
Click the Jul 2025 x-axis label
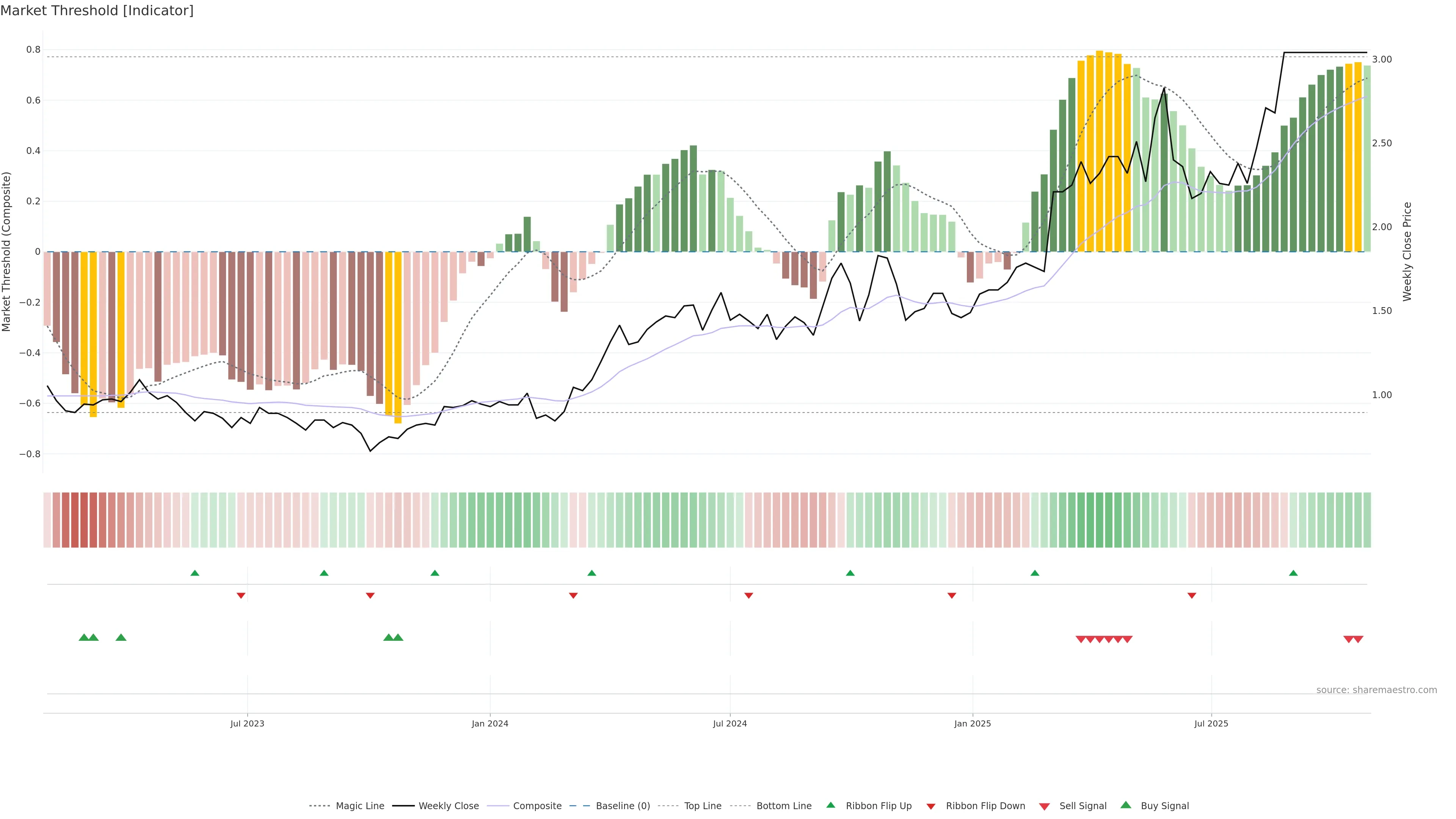1211,723
